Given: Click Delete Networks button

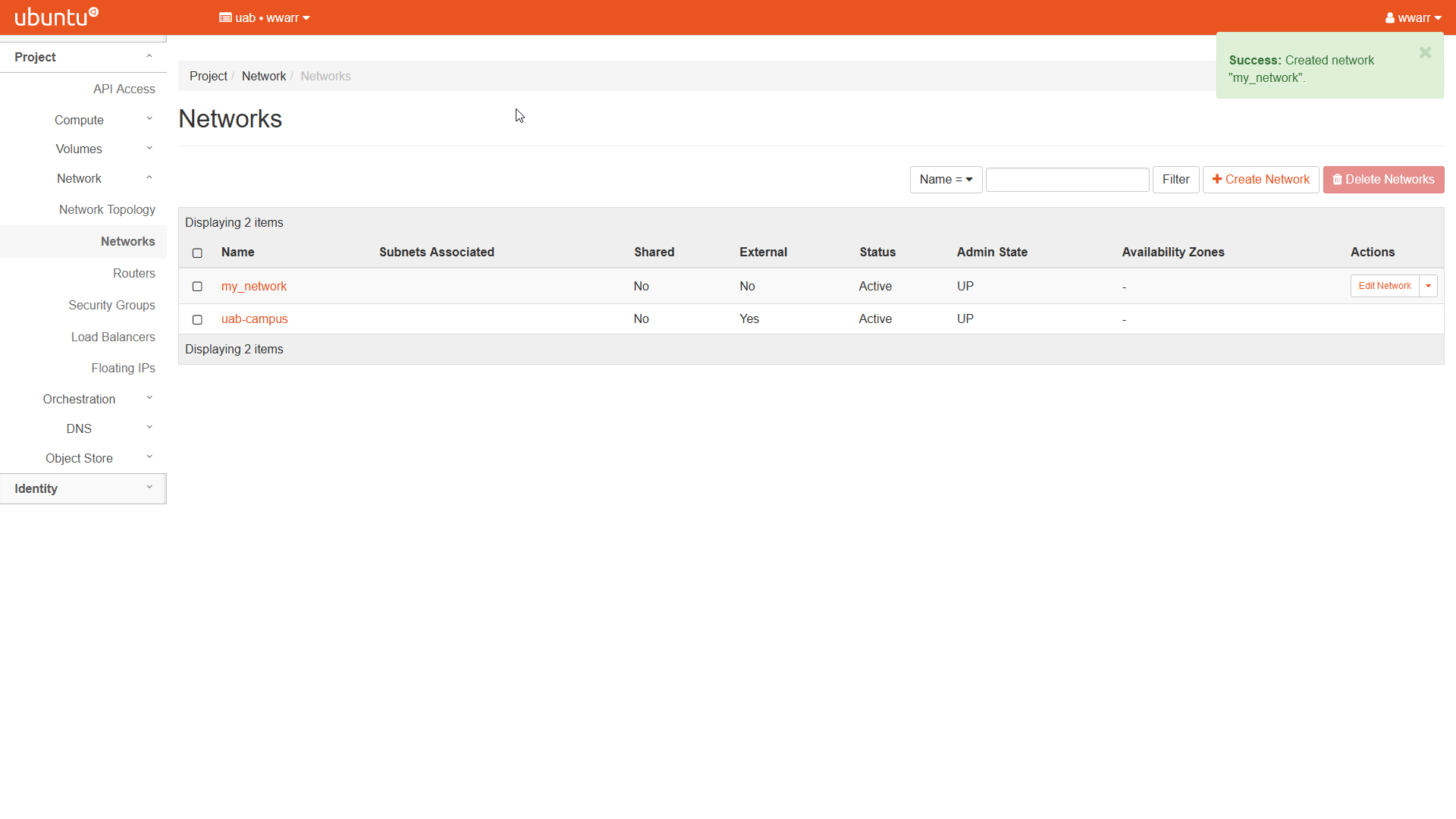Looking at the screenshot, I should 1383,180.
